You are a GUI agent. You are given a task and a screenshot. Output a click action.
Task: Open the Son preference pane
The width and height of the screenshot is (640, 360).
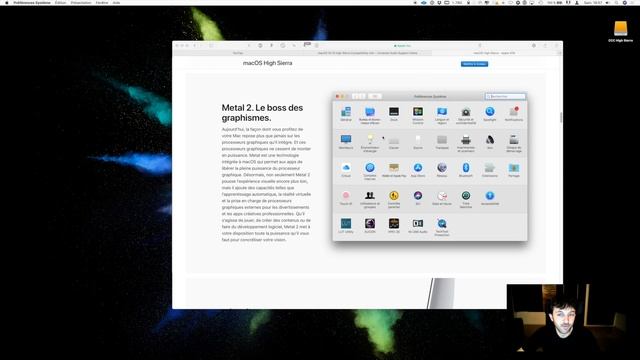[490, 142]
